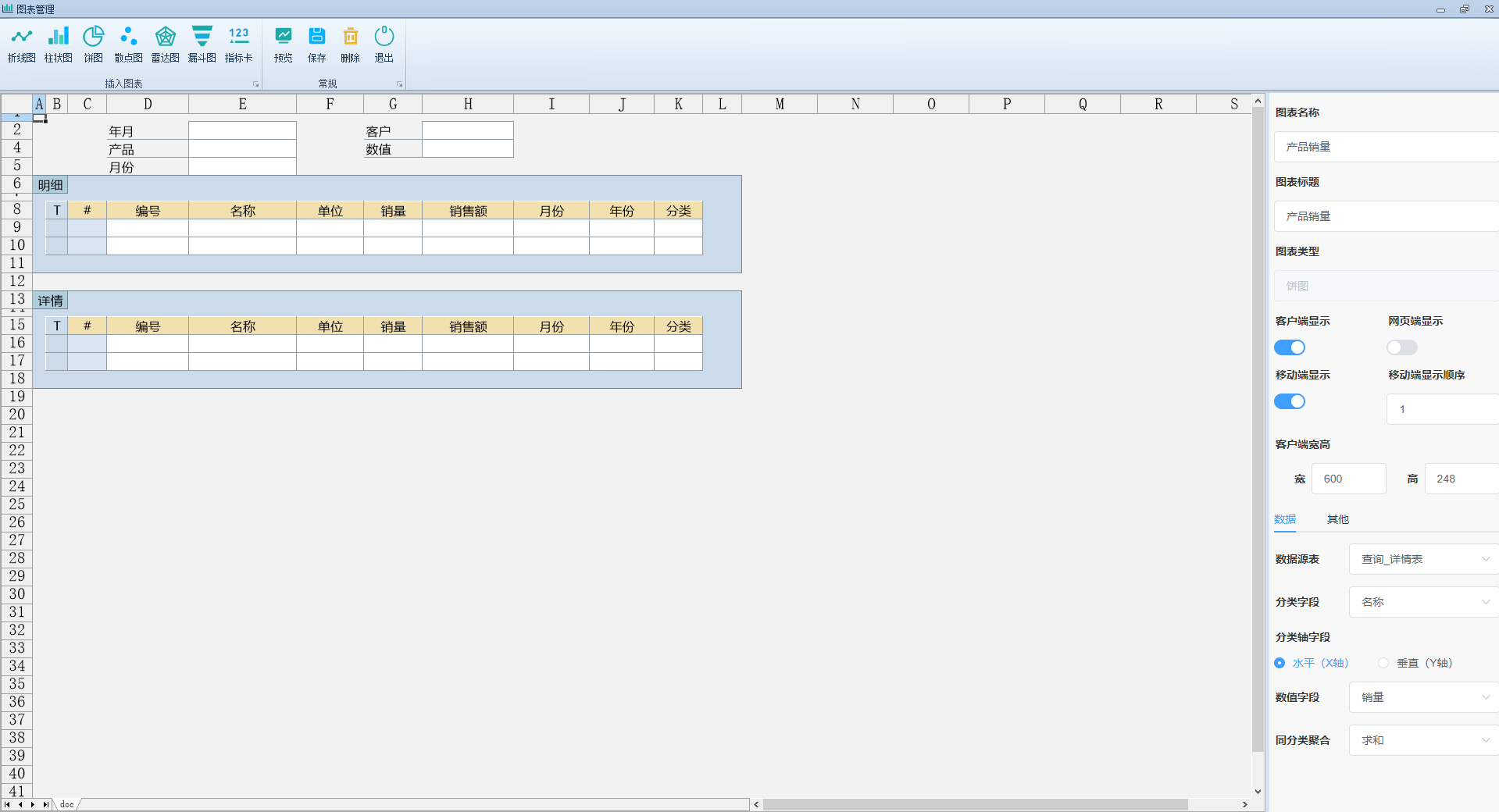
Task: Toggle the 客户端显示 switch off
Action: [1289, 347]
